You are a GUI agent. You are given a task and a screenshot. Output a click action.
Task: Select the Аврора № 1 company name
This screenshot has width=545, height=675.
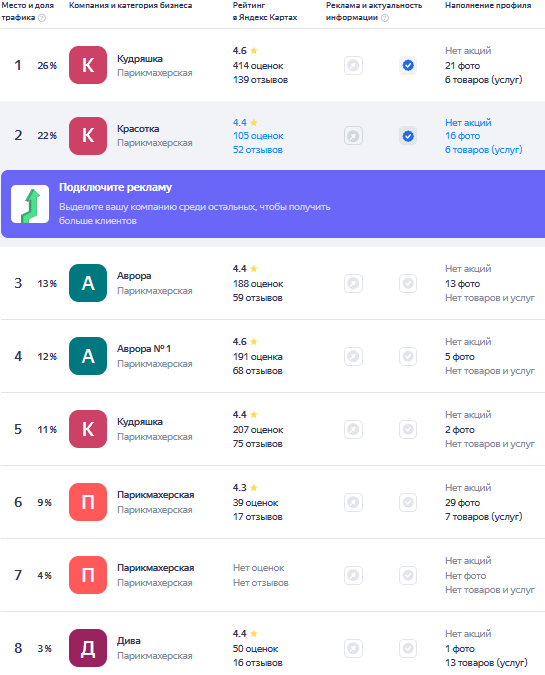tap(144, 349)
